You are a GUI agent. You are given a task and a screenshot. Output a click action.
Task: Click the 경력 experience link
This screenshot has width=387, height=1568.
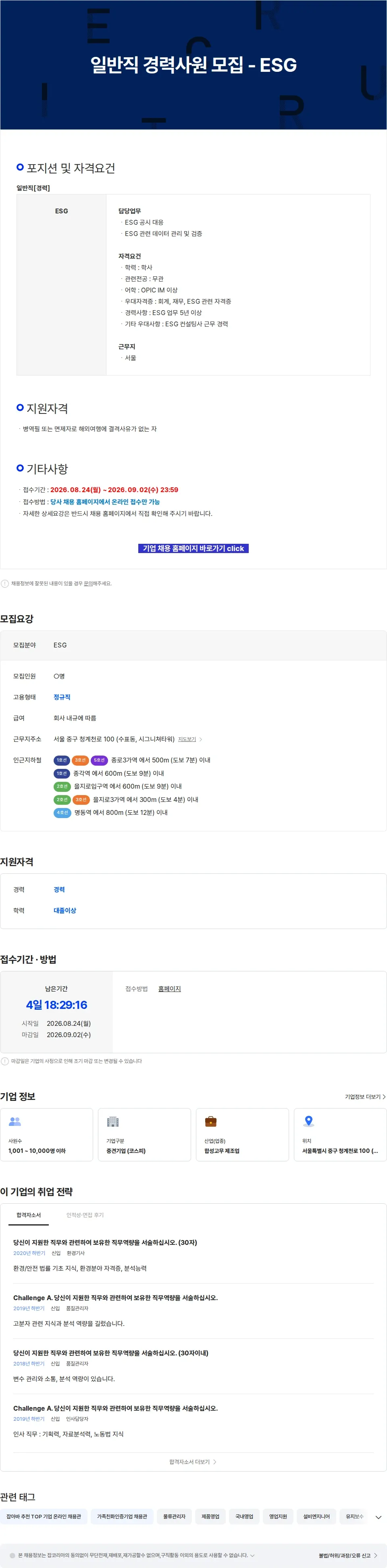click(x=59, y=889)
